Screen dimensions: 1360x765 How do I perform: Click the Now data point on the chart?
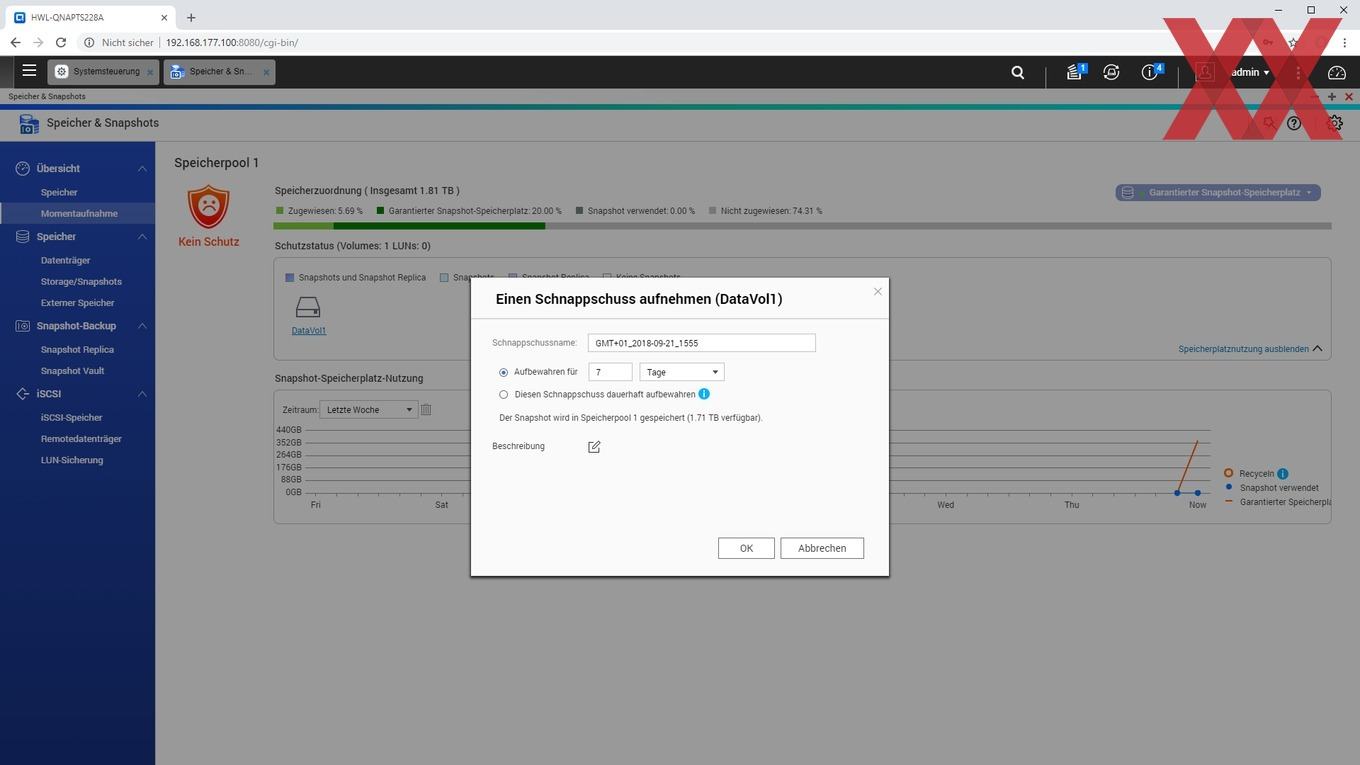point(1197,493)
